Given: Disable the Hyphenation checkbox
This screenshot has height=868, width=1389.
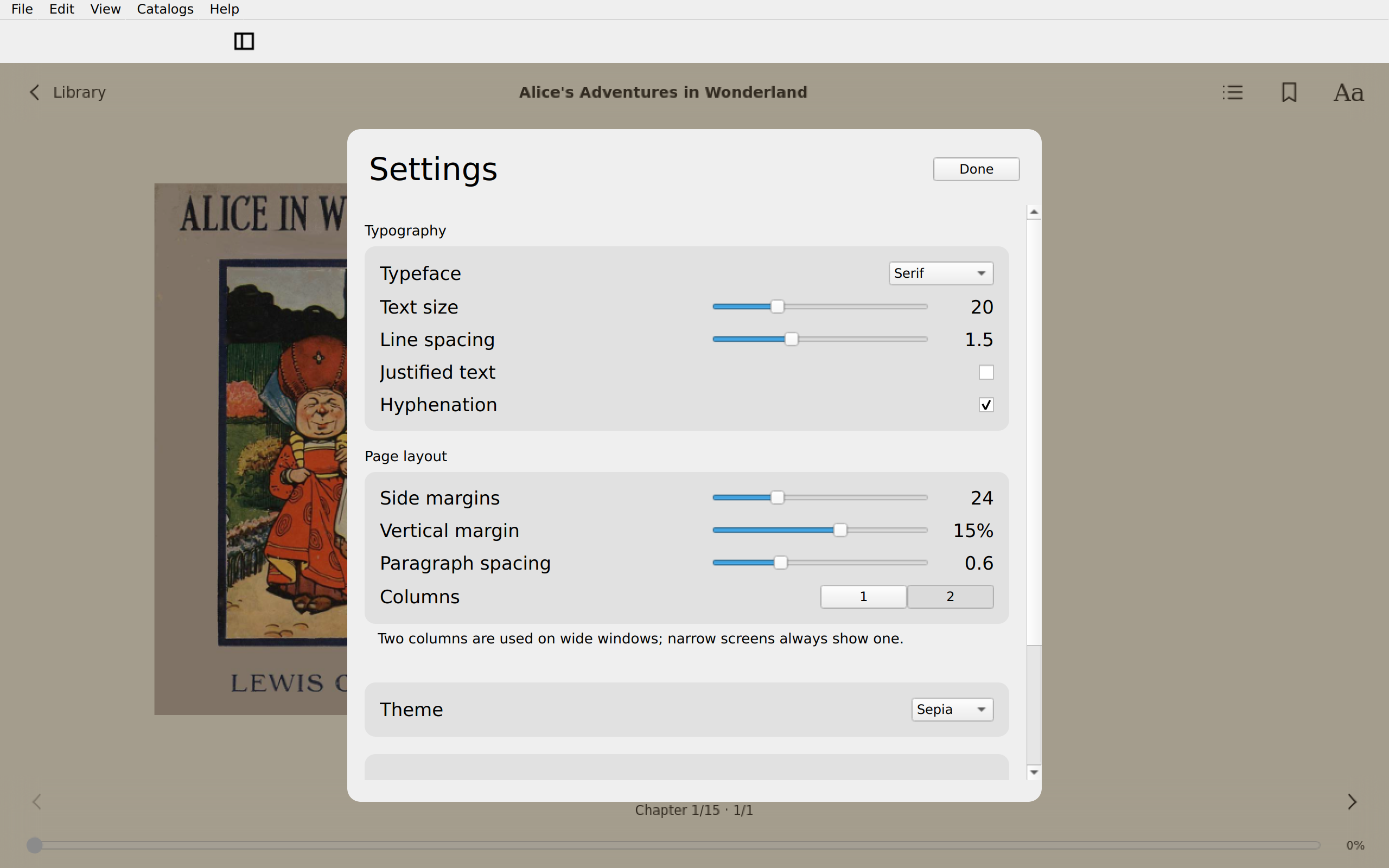Looking at the screenshot, I should coord(986,405).
